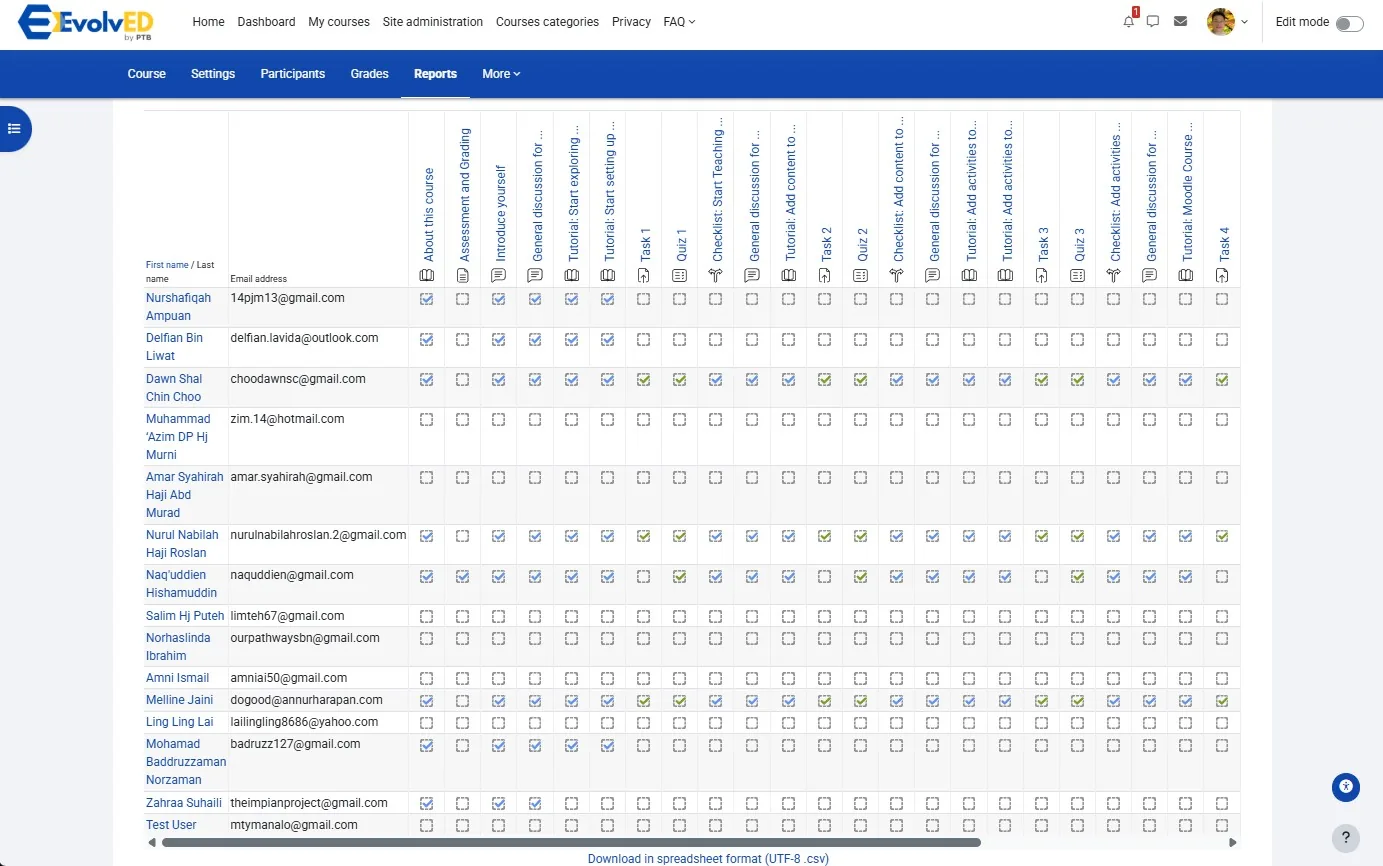The image size is (1383, 866).
Task: Click the quiz icon below Quiz 1
Action: [x=679, y=274]
